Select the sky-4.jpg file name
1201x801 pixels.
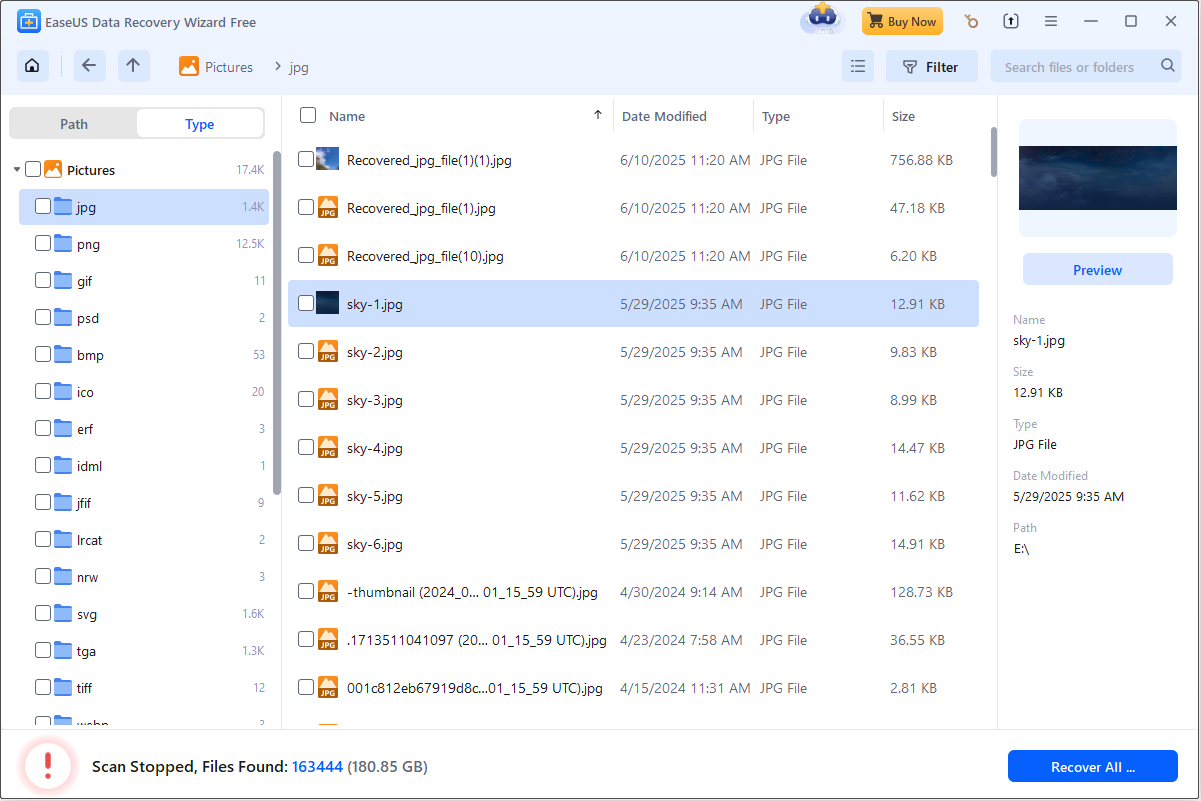tap(375, 448)
